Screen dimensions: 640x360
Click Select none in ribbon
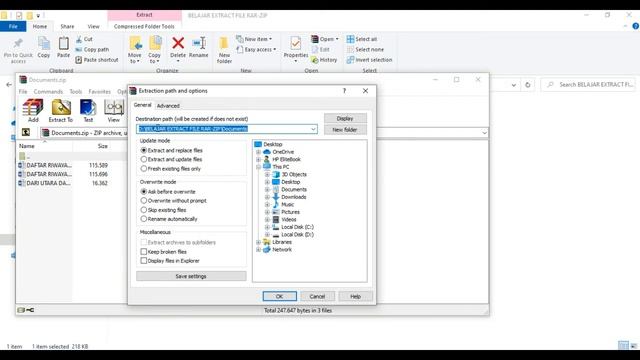click(365, 49)
